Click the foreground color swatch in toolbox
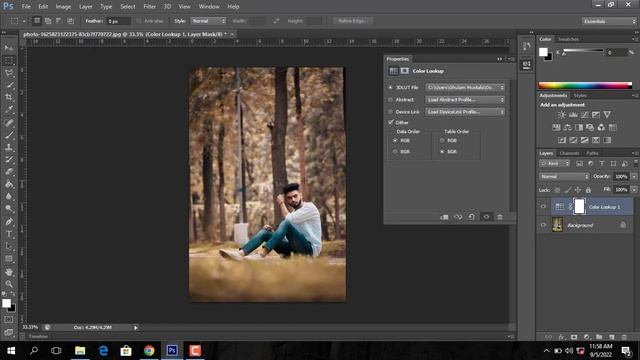Image resolution: width=640 pixels, height=360 pixels. click(6, 303)
